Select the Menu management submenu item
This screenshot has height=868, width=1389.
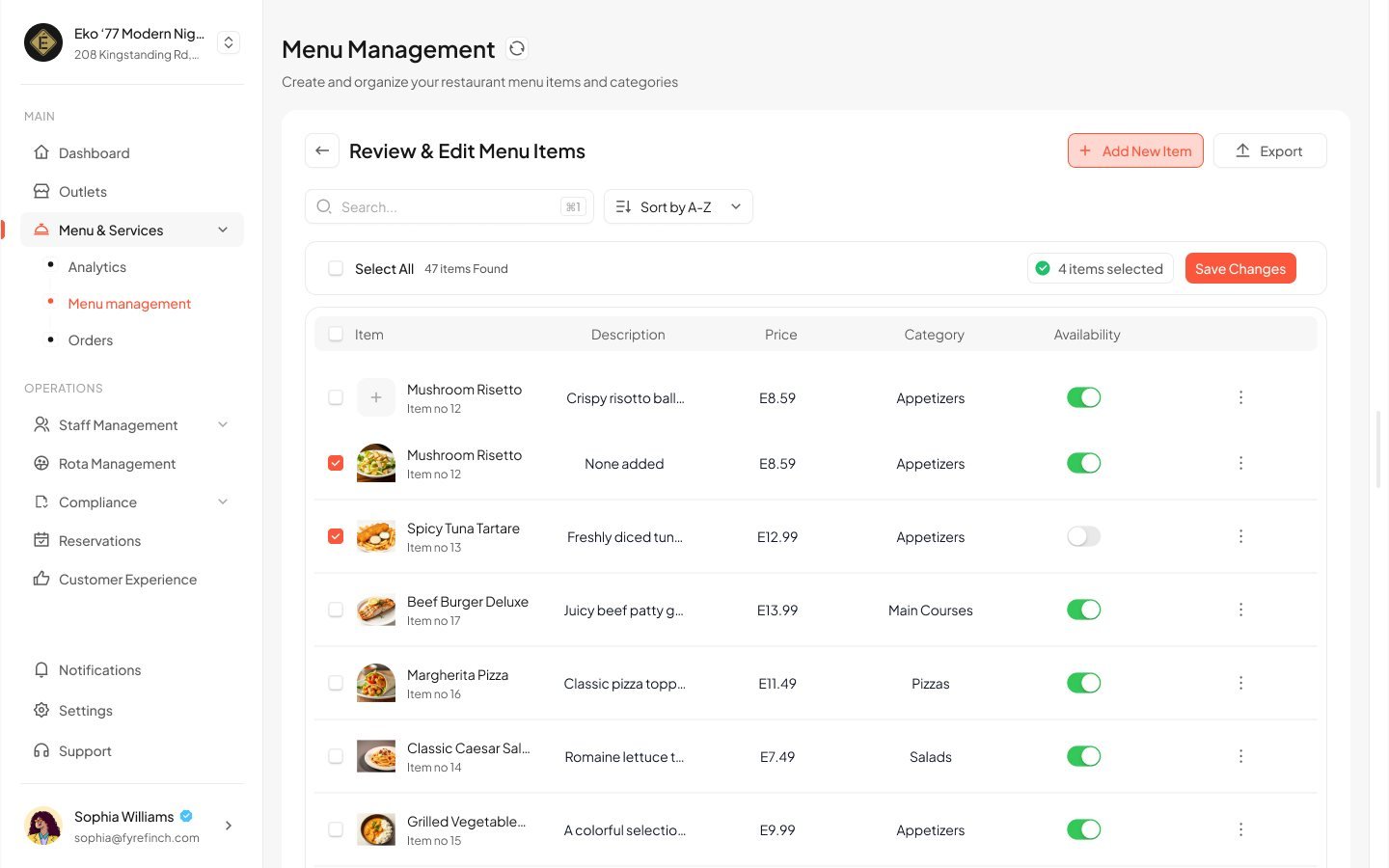[129, 303]
